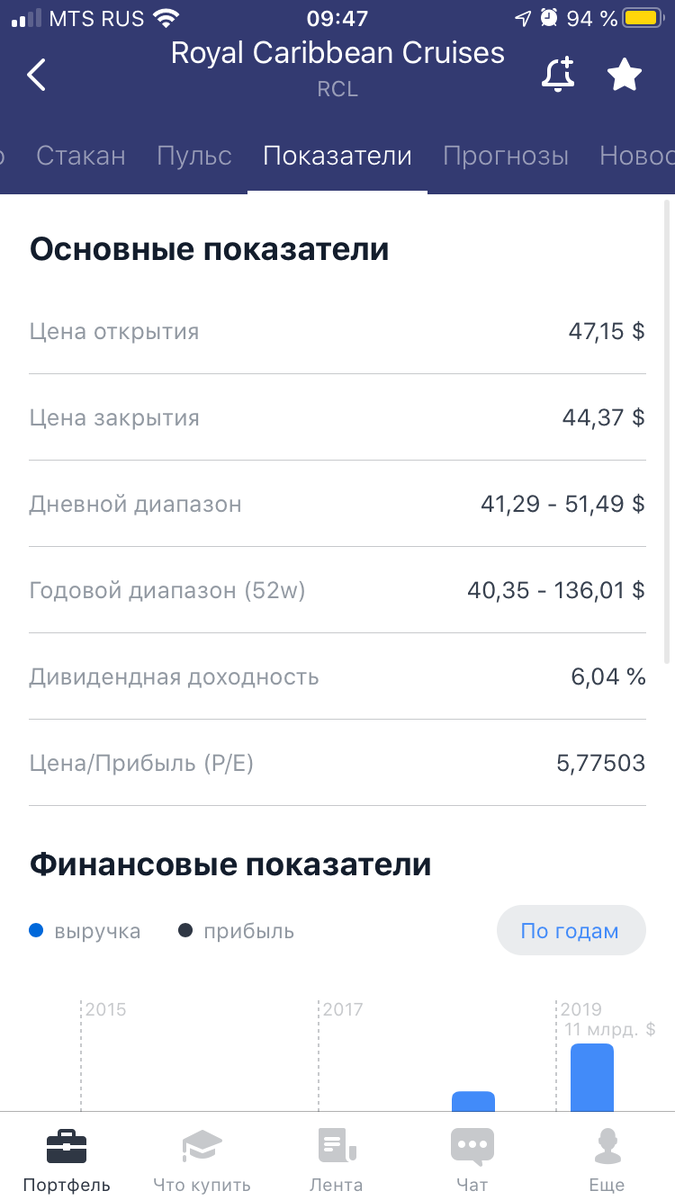The width and height of the screenshot is (675, 1200).
Task: Tap the back arrow to return
Action: click(36, 74)
